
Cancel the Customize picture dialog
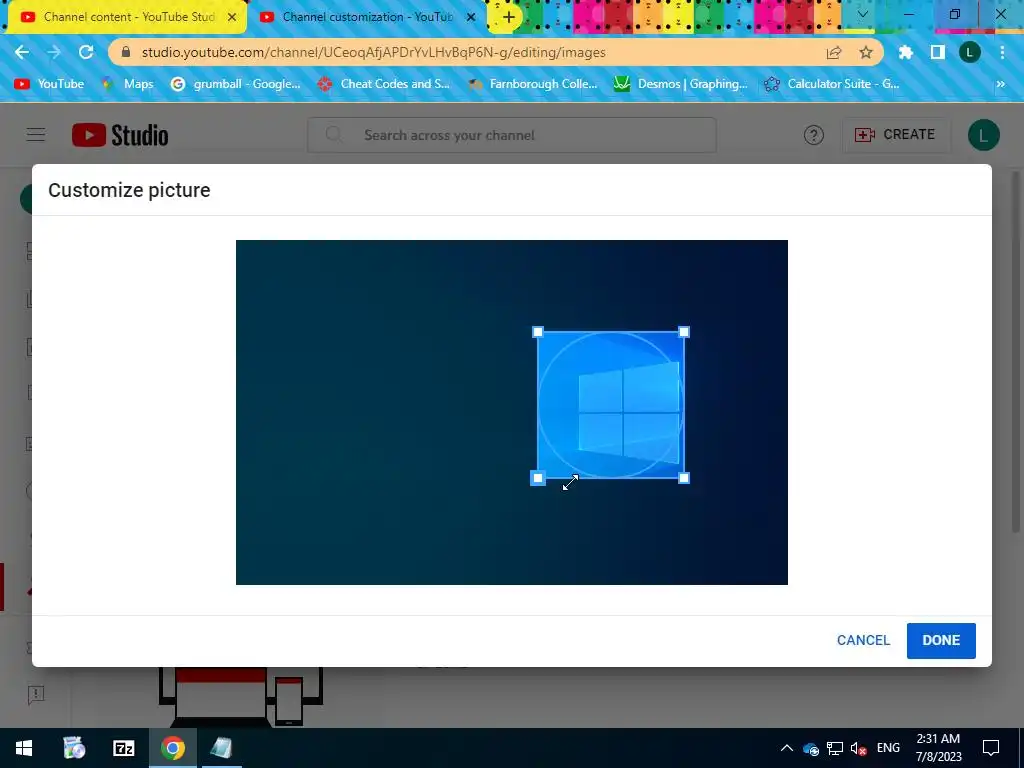click(863, 640)
